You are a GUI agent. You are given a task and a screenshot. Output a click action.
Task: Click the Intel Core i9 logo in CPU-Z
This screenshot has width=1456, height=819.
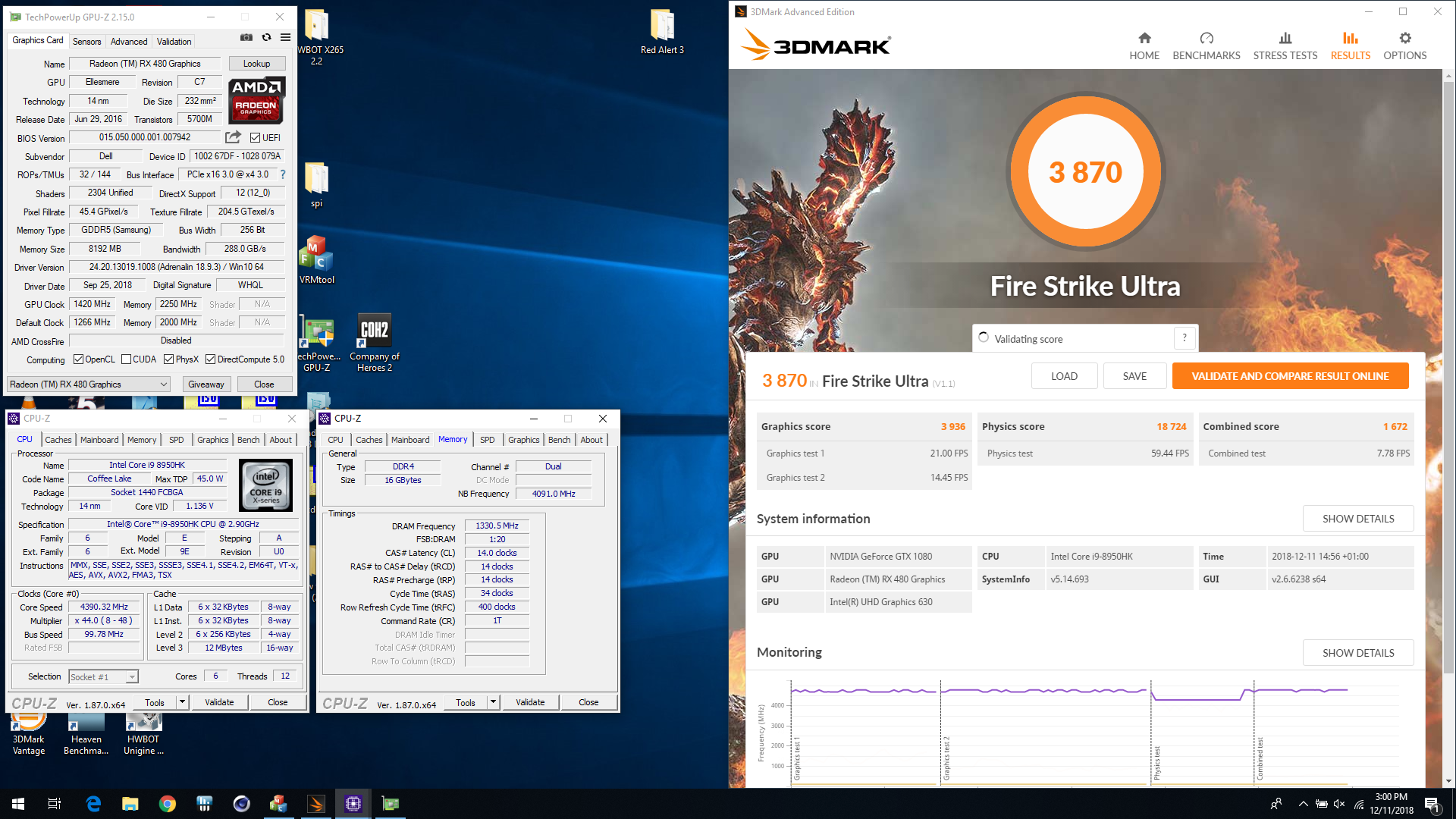265,485
